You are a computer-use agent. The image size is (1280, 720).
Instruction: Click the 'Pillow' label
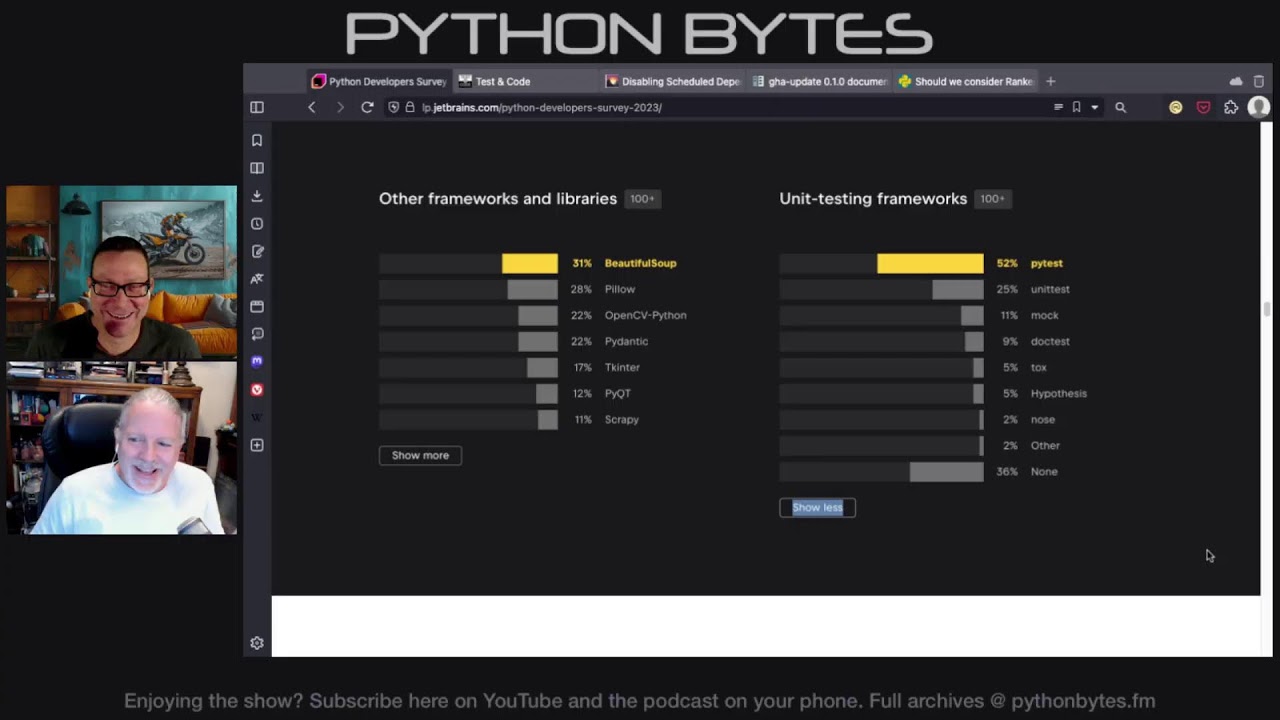pyautogui.click(x=620, y=289)
